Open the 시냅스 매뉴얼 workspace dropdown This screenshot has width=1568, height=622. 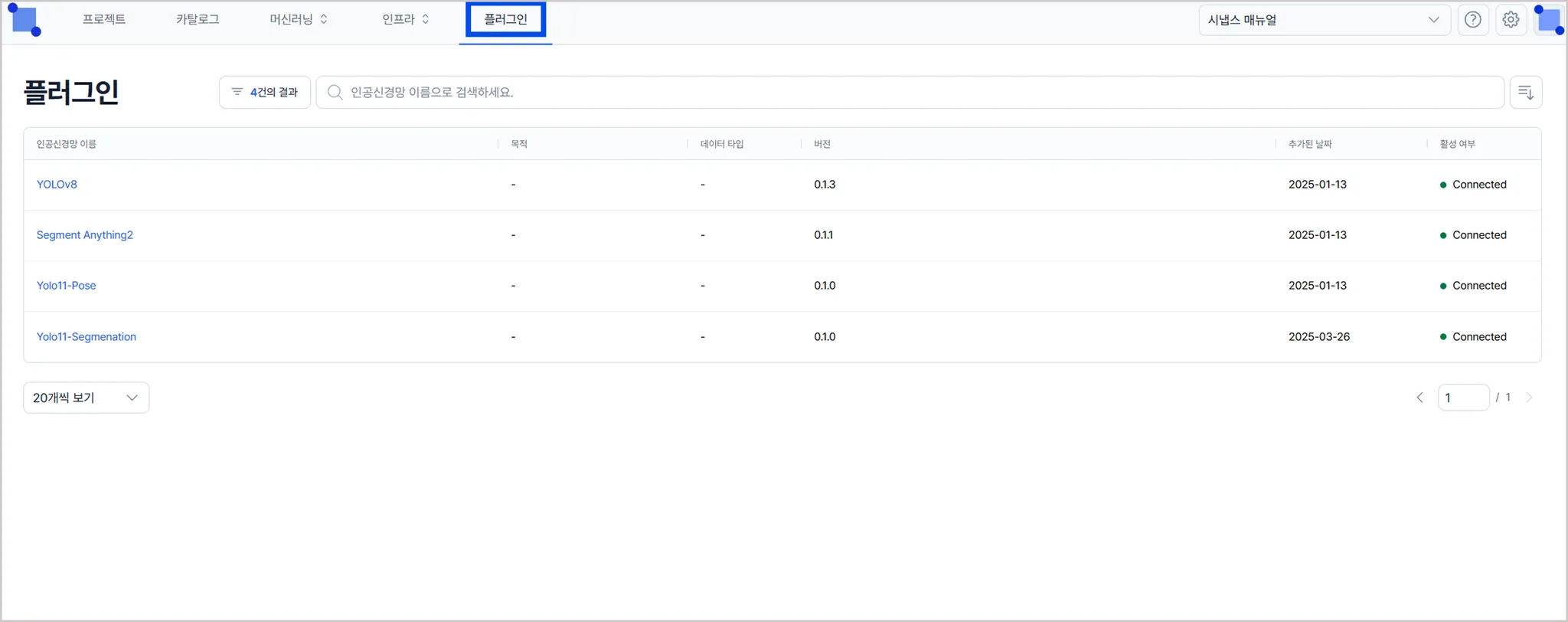pos(1324,20)
